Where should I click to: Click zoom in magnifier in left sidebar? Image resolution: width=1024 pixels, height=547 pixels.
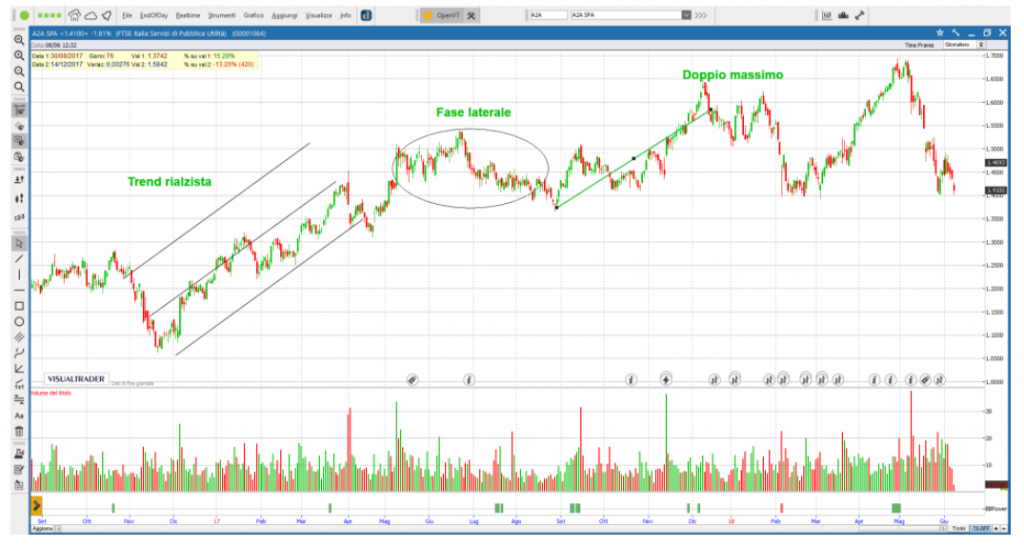click(x=19, y=55)
